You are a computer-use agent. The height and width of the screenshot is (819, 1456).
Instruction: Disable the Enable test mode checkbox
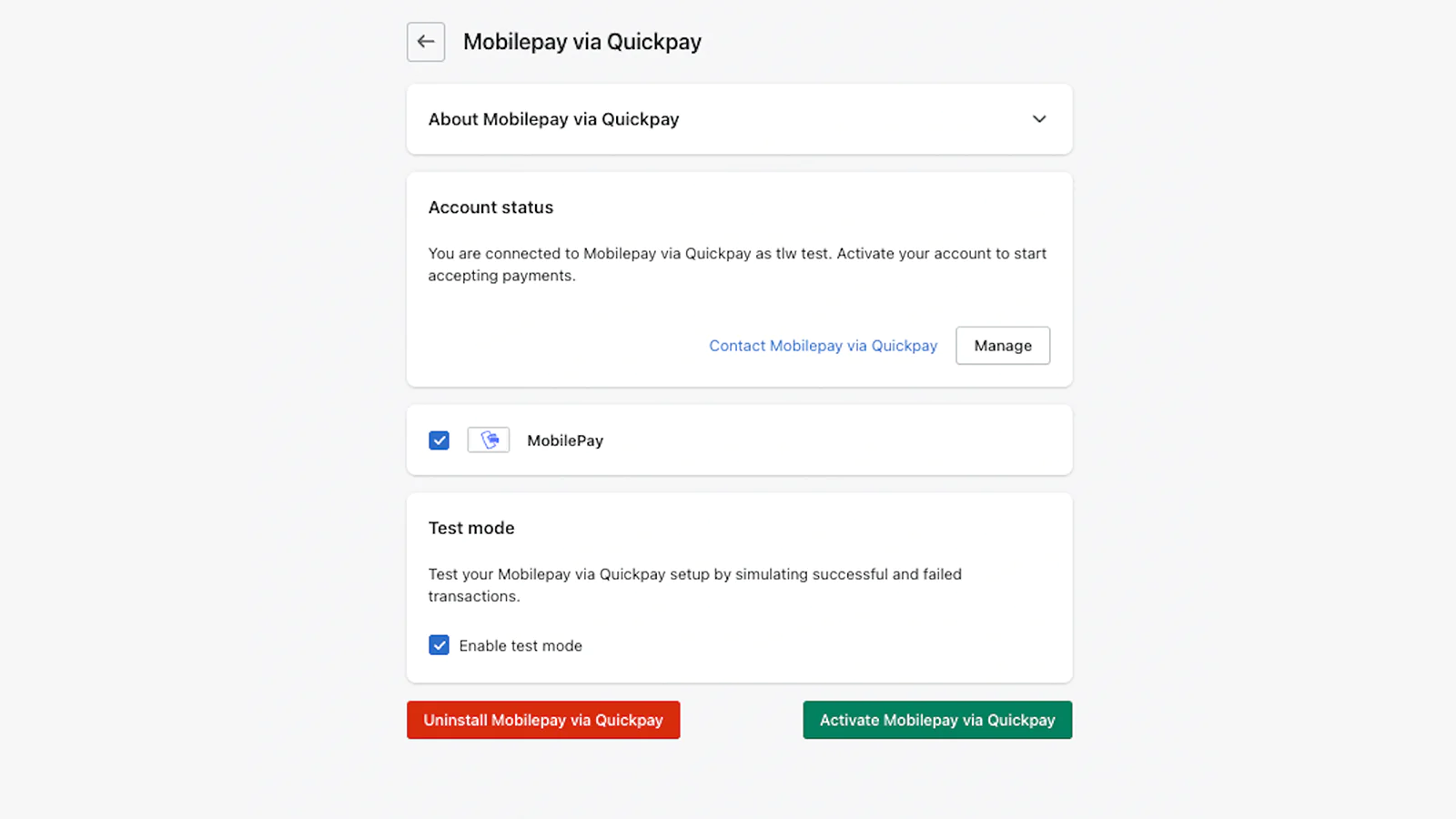(x=439, y=645)
